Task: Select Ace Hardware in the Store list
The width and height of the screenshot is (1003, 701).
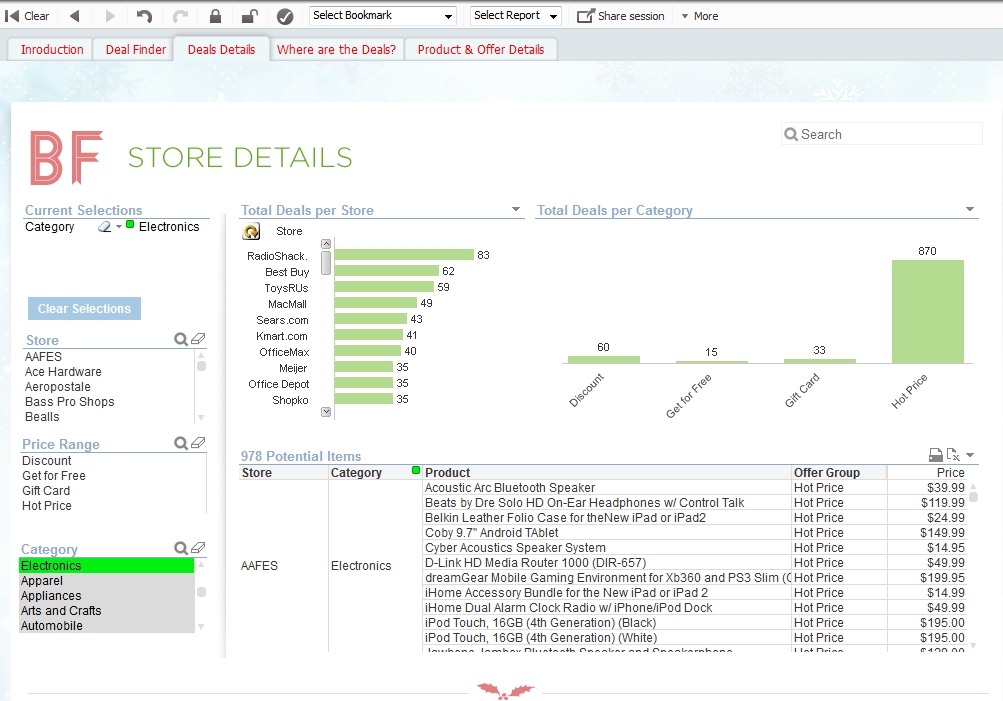Action: click(x=107, y=372)
